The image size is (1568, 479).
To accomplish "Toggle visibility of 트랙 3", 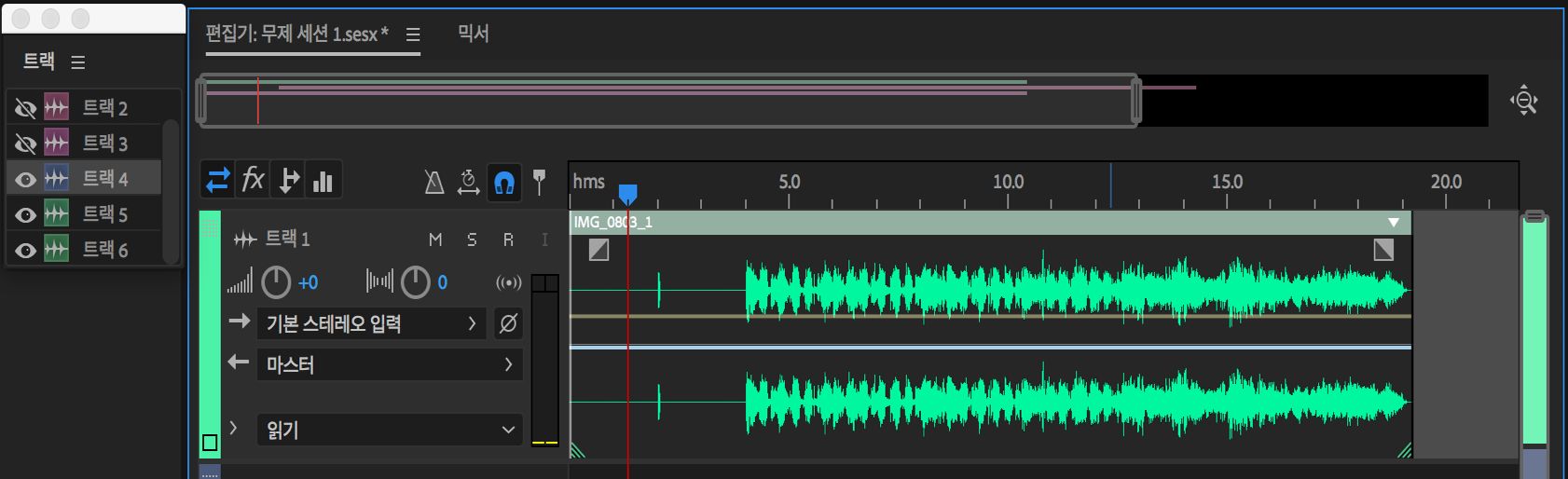I will coord(25,144).
